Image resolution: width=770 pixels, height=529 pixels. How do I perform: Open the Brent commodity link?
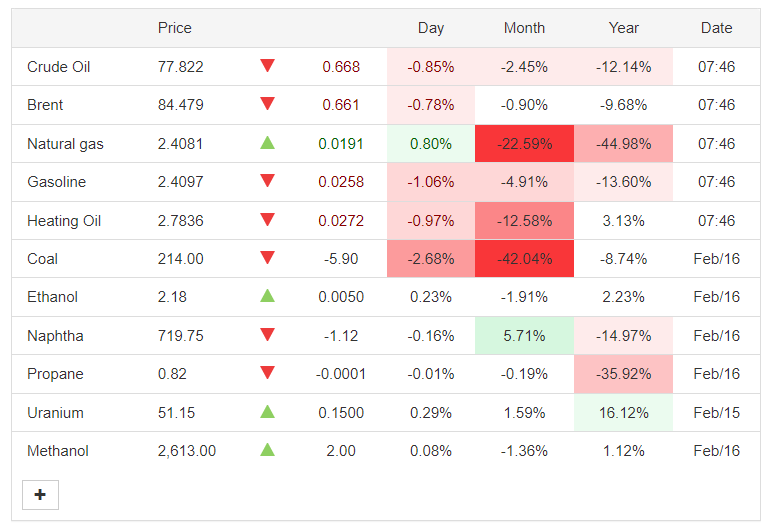(x=45, y=105)
